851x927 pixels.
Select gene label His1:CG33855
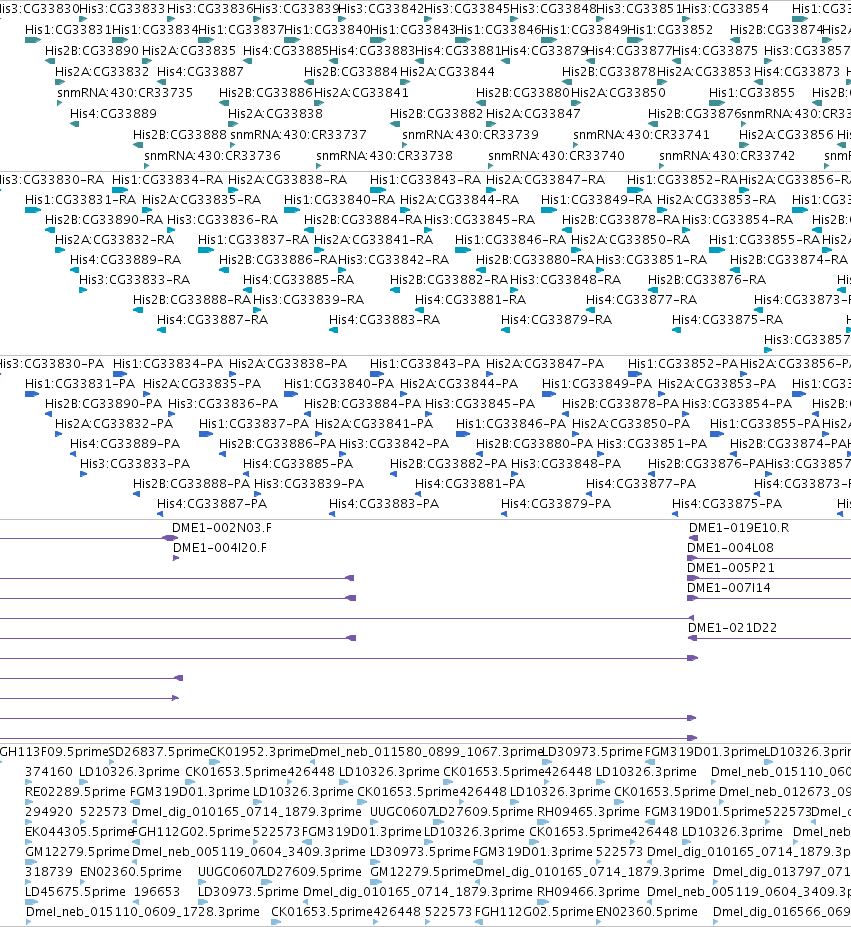(x=752, y=93)
